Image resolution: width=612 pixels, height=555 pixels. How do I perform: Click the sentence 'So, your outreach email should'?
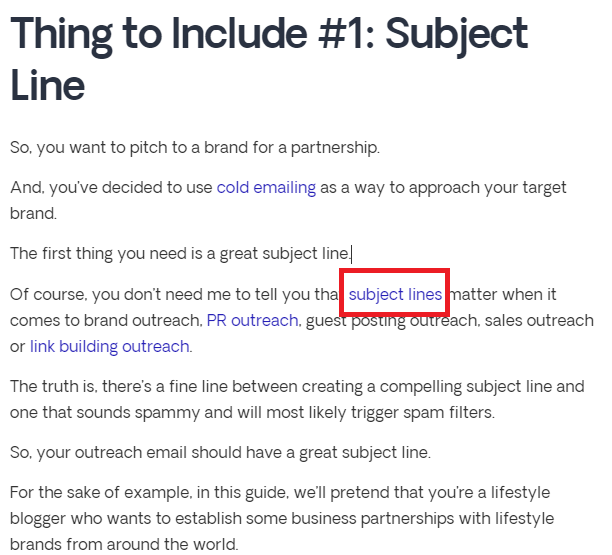220,453
